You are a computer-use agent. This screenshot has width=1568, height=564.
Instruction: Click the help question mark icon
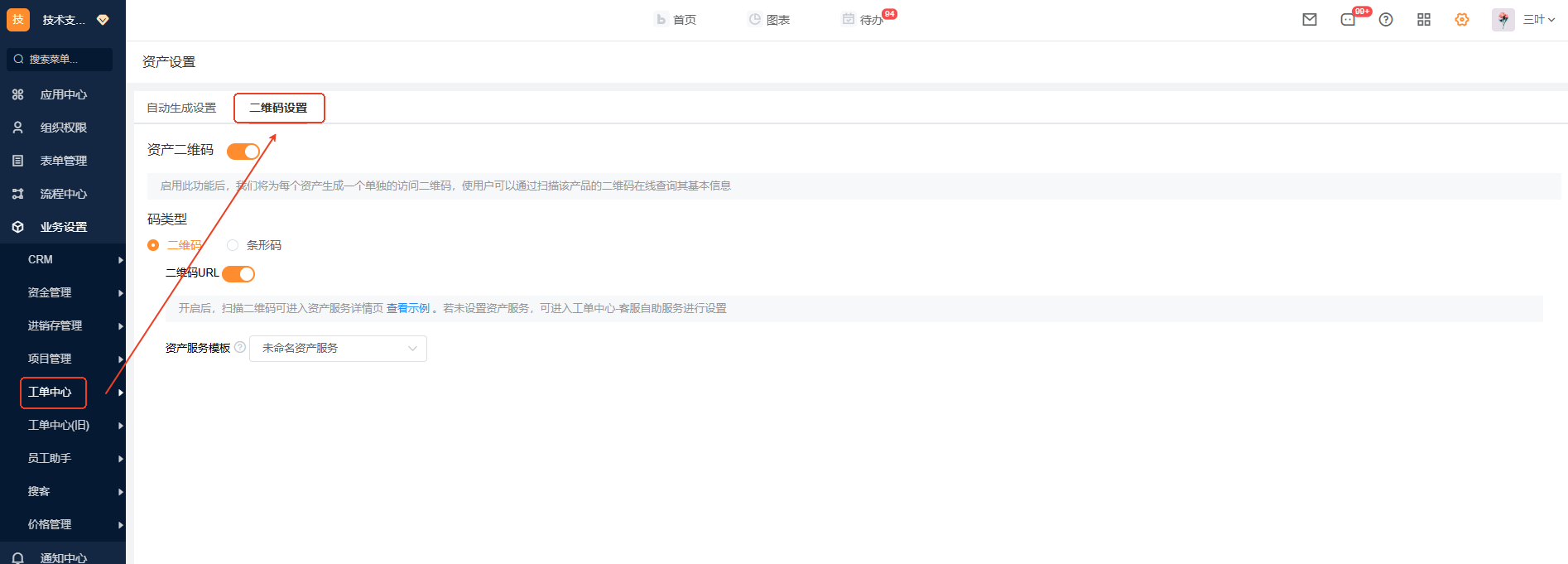click(x=1386, y=20)
